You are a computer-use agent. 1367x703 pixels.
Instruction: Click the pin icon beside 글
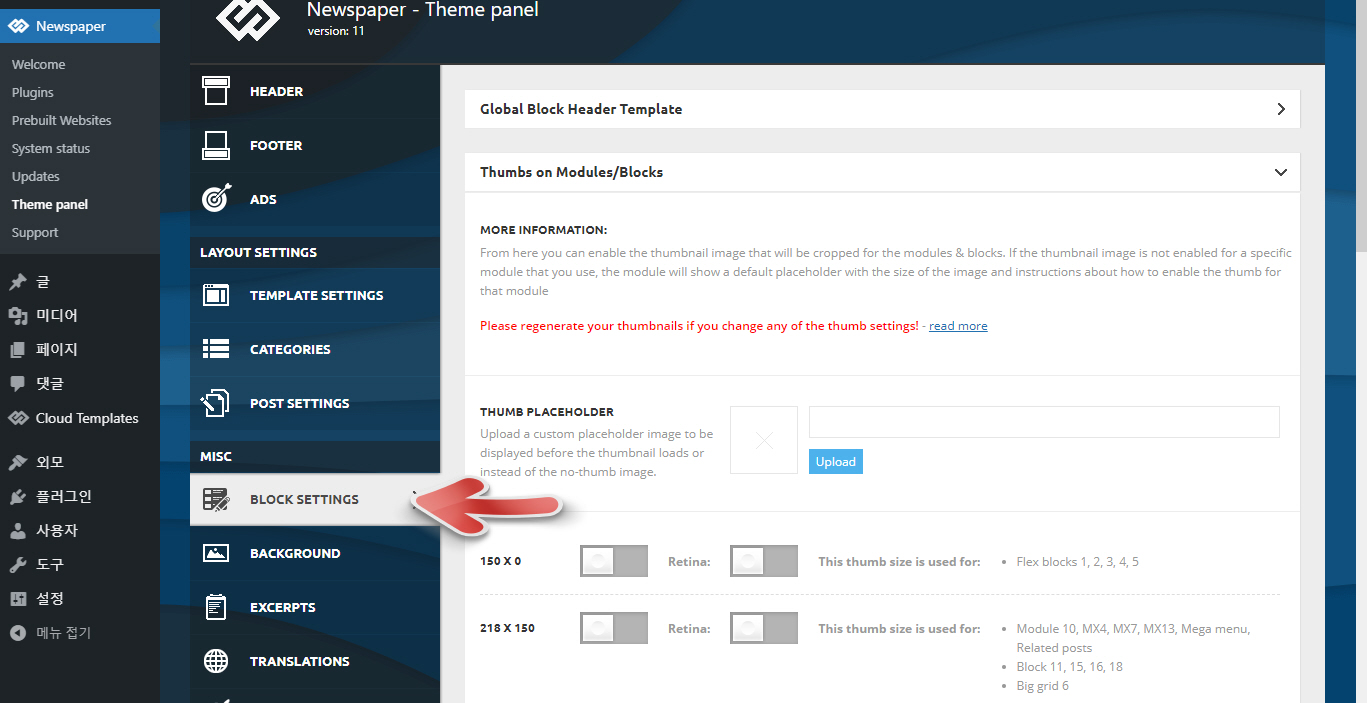18,282
